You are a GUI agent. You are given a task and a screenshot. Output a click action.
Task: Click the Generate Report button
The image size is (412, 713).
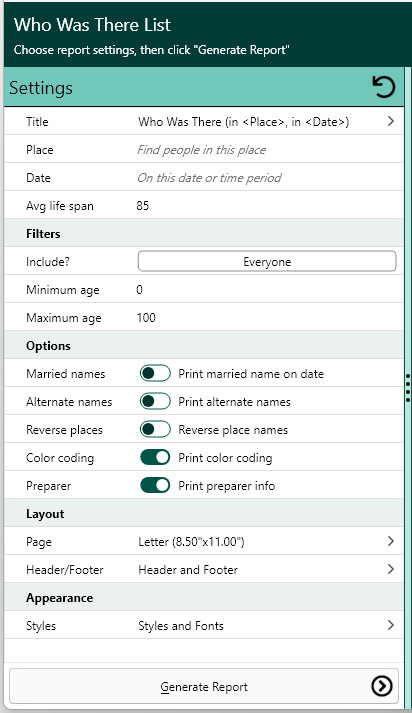204,686
